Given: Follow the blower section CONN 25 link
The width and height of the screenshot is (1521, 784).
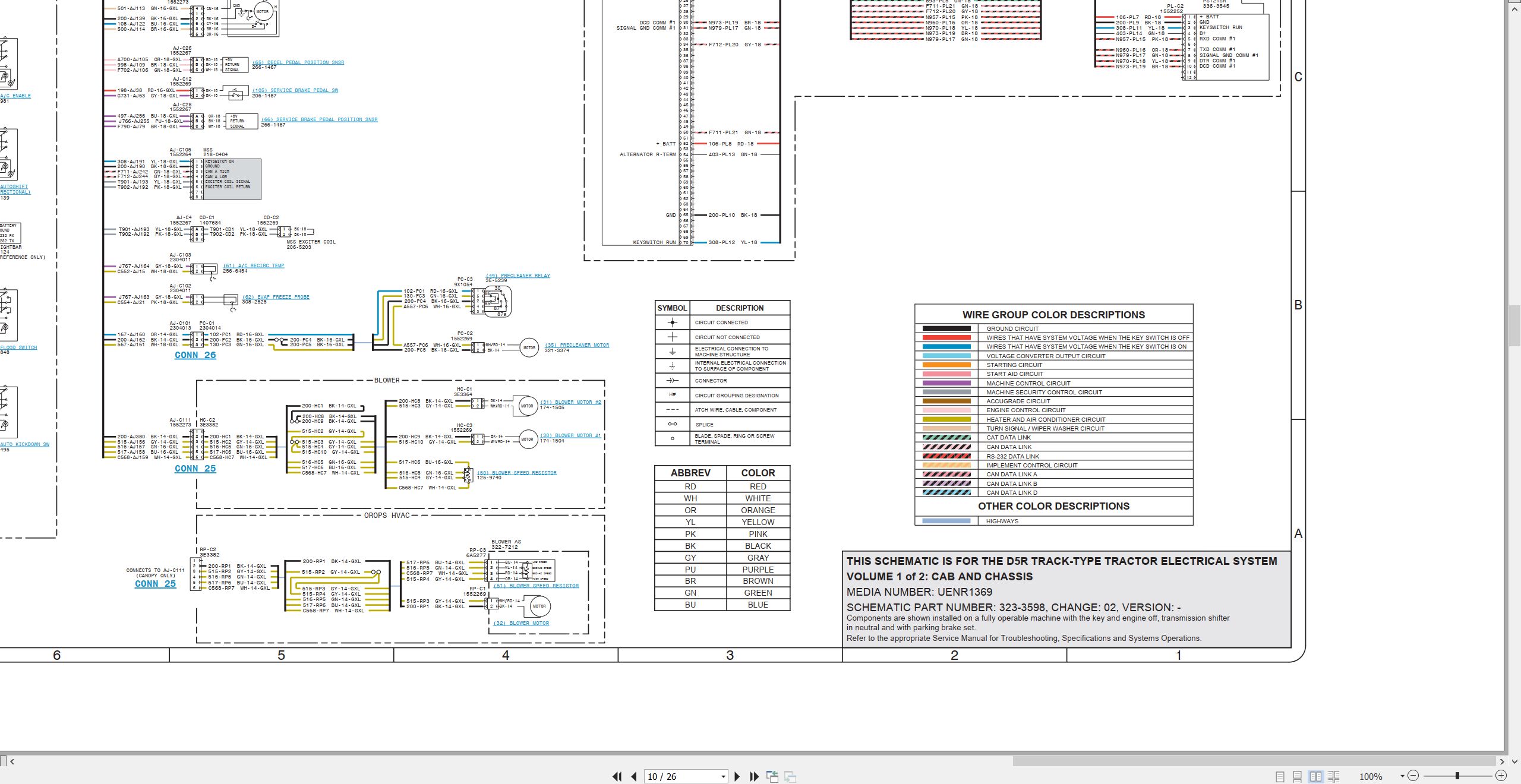Looking at the screenshot, I should tap(195, 469).
